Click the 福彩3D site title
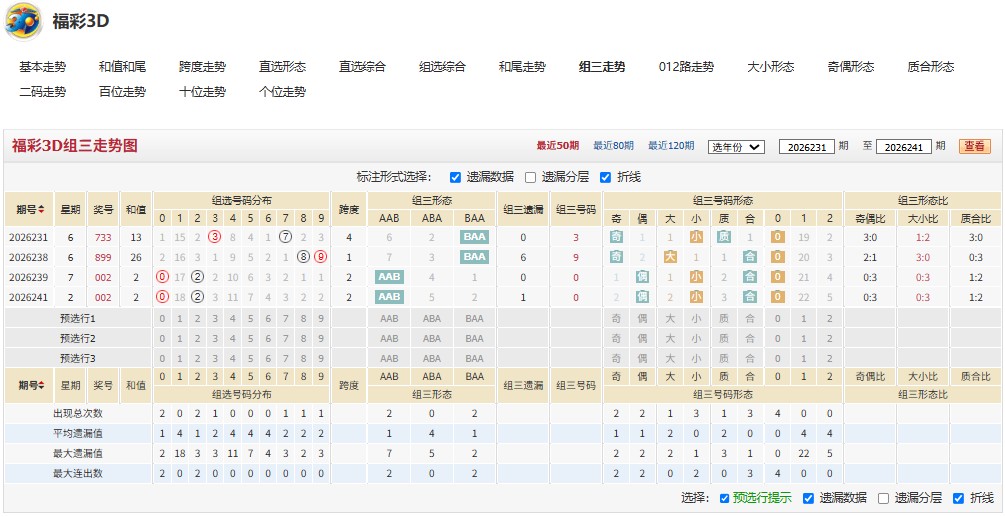The height and width of the screenshot is (517, 1005). point(81,21)
